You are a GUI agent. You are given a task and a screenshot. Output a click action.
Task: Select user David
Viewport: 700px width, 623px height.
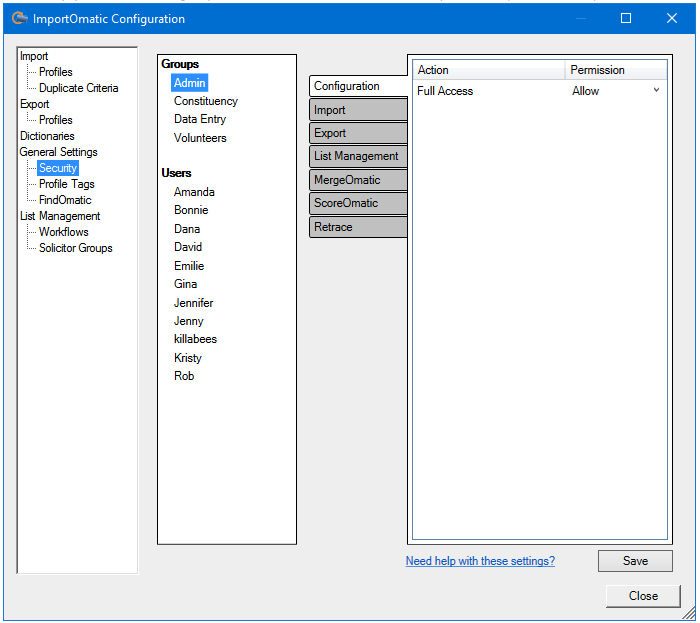point(188,247)
